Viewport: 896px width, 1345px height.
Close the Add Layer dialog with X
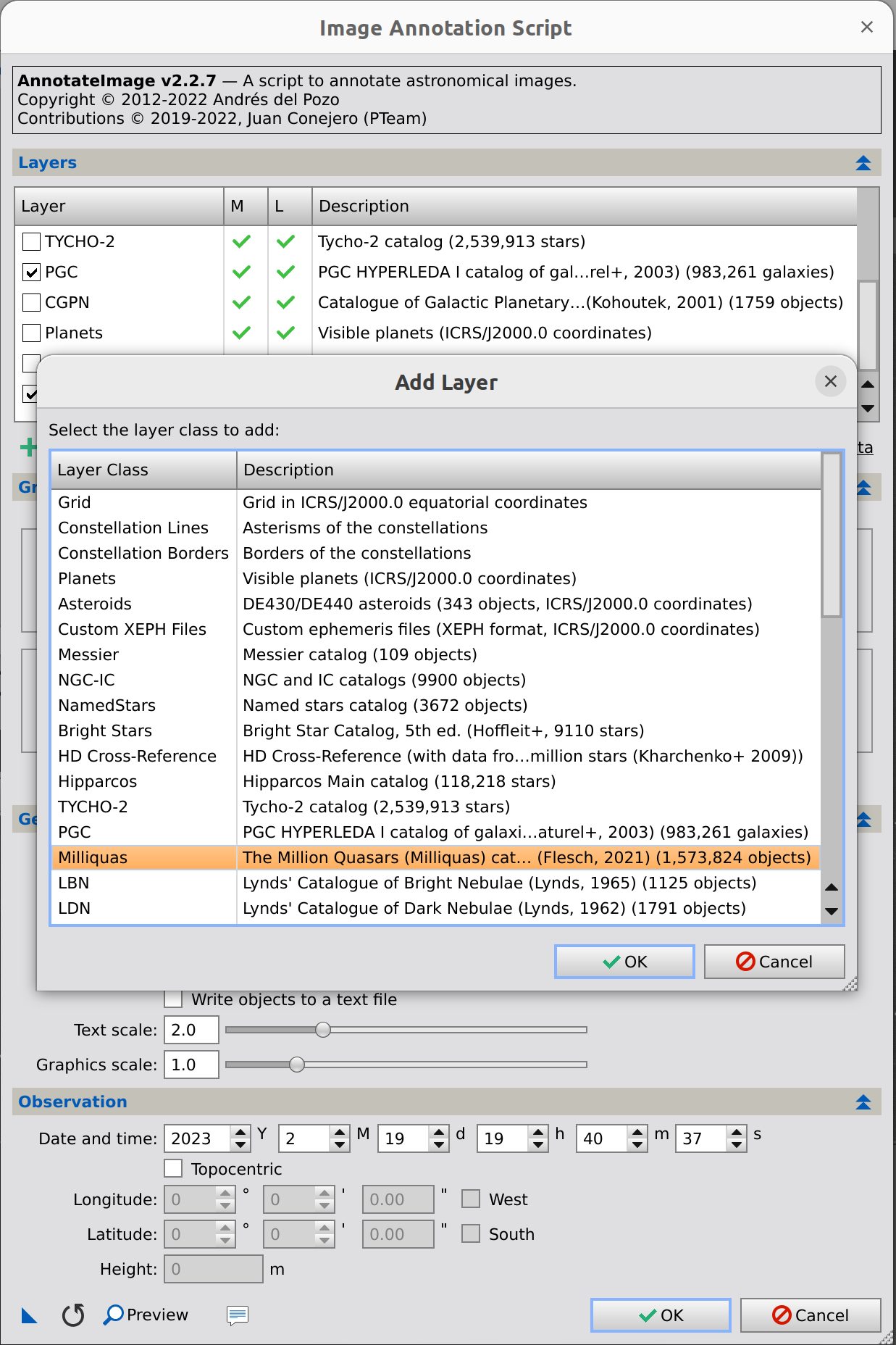[x=831, y=381]
